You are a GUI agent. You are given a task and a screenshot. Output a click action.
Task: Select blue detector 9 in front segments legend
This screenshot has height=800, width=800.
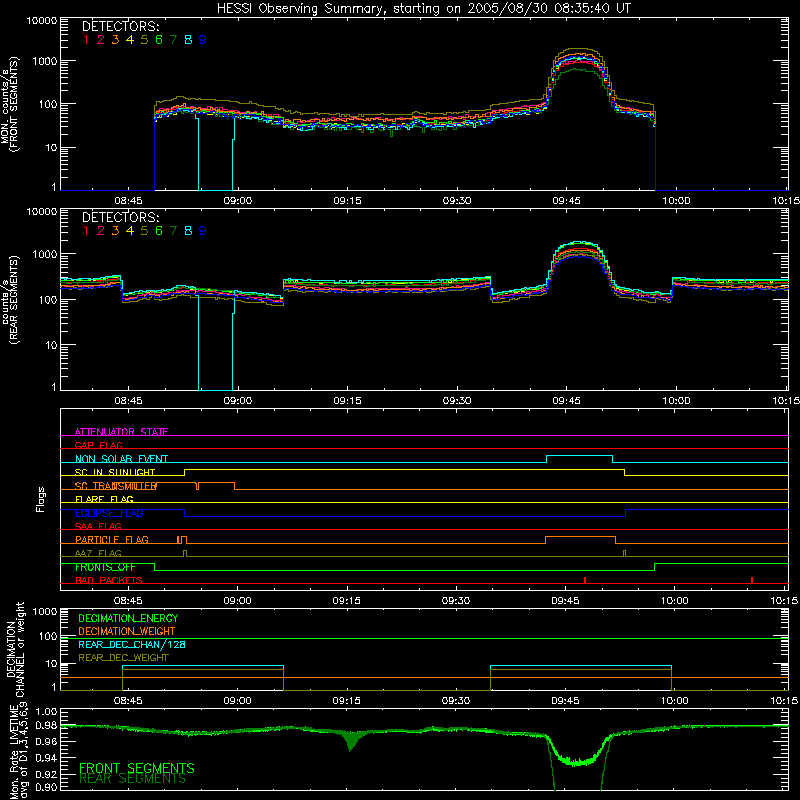tap(203, 40)
